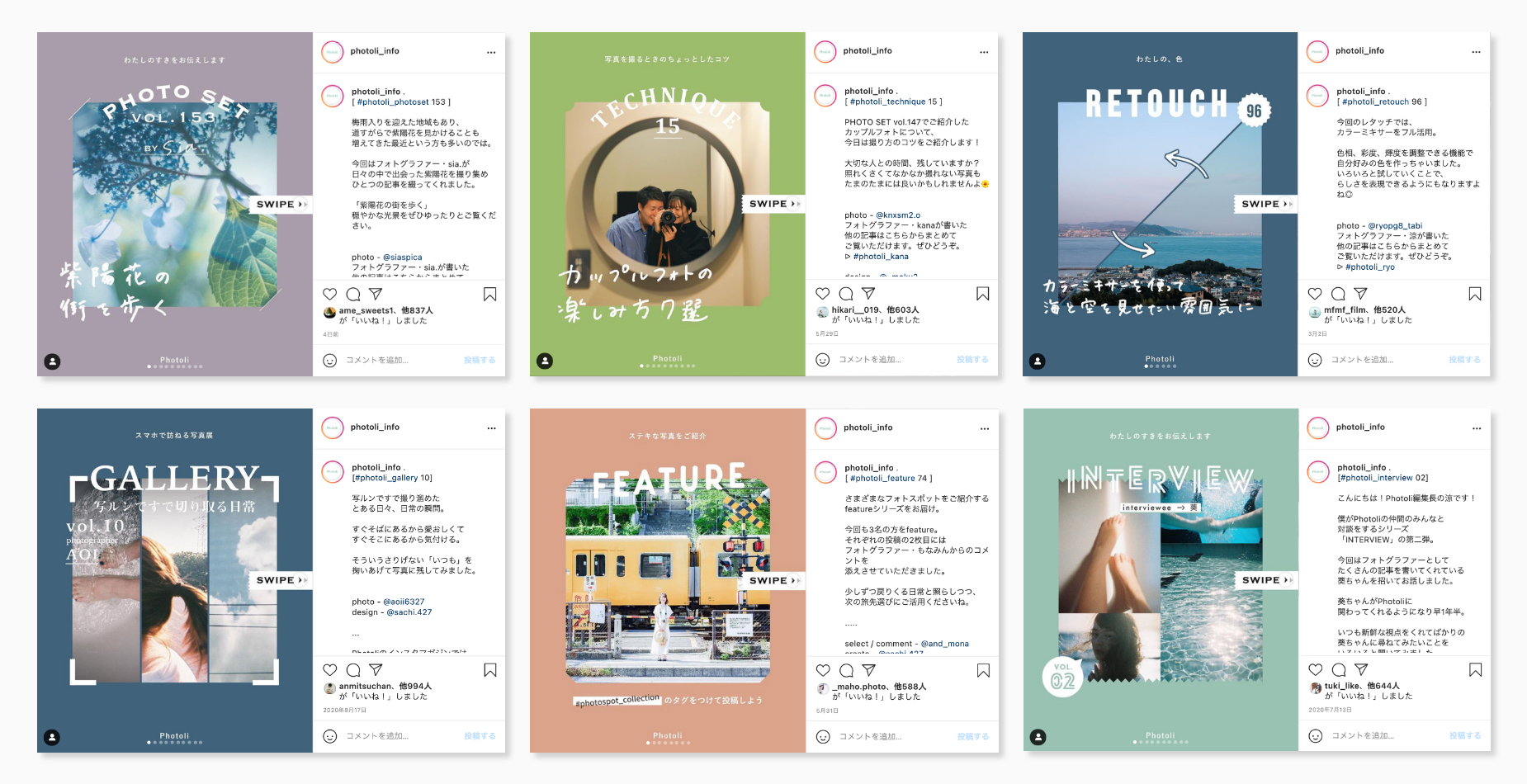Open the three-dot menu on the RETOUCH post
The height and width of the screenshot is (784, 1527).
click(x=1476, y=52)
